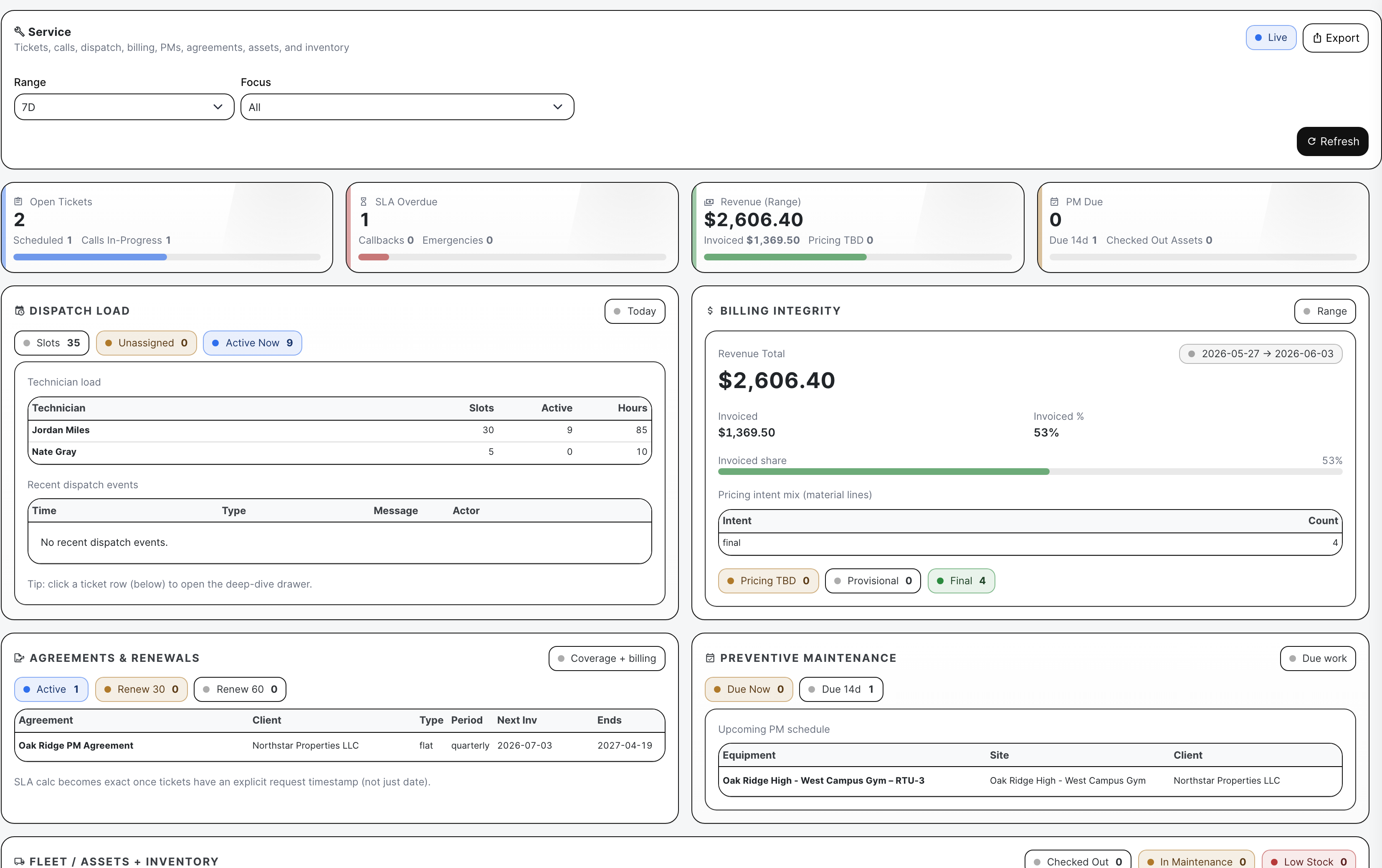Select the Range pill in Billing Integrity
1382x868 pixels.
point(1325,311)
